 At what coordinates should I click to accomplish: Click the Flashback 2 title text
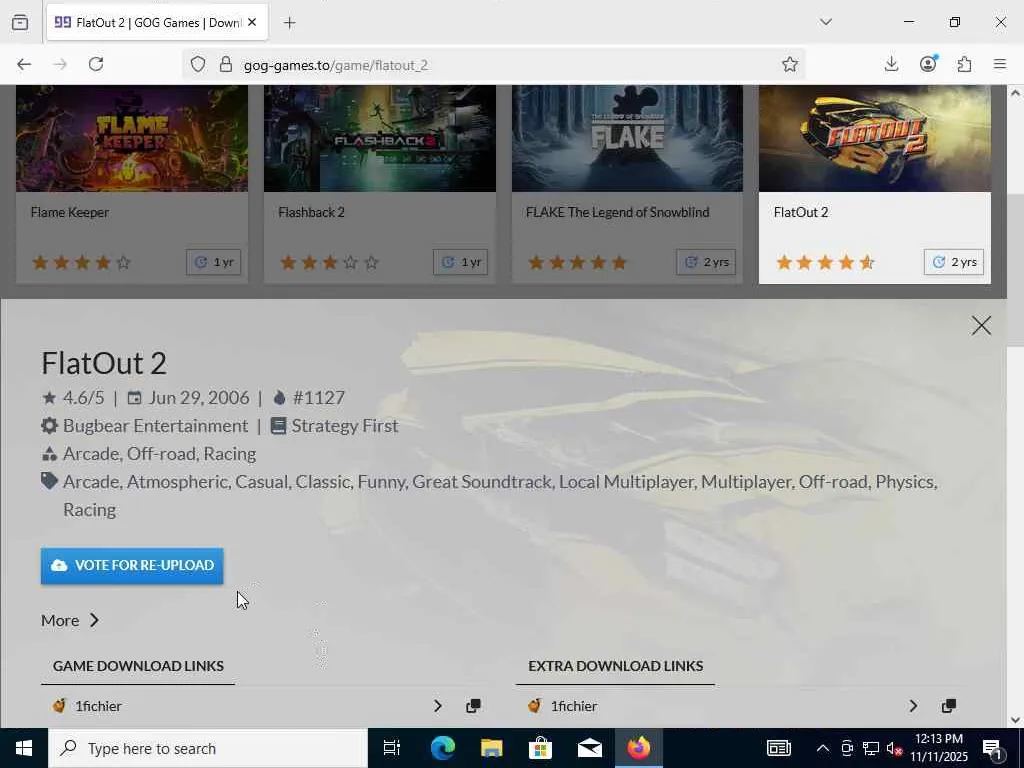[312, 212]
